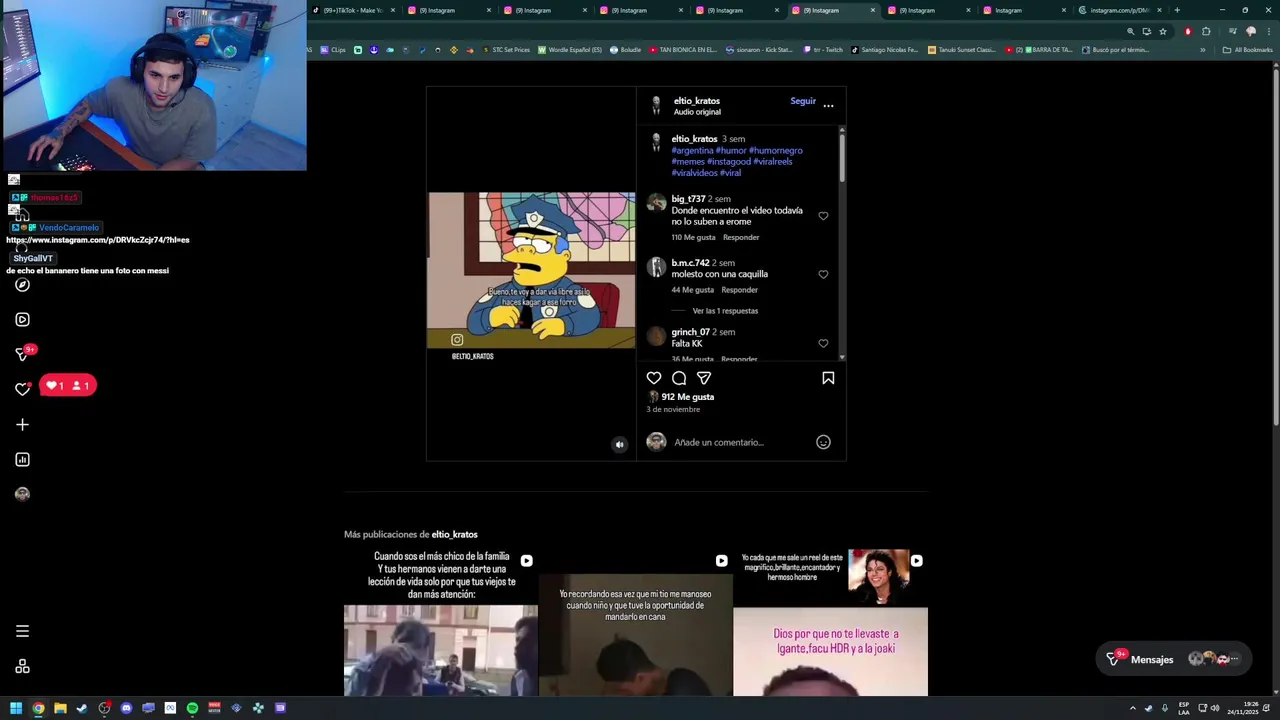Open Discord from the taskbar

126,708
